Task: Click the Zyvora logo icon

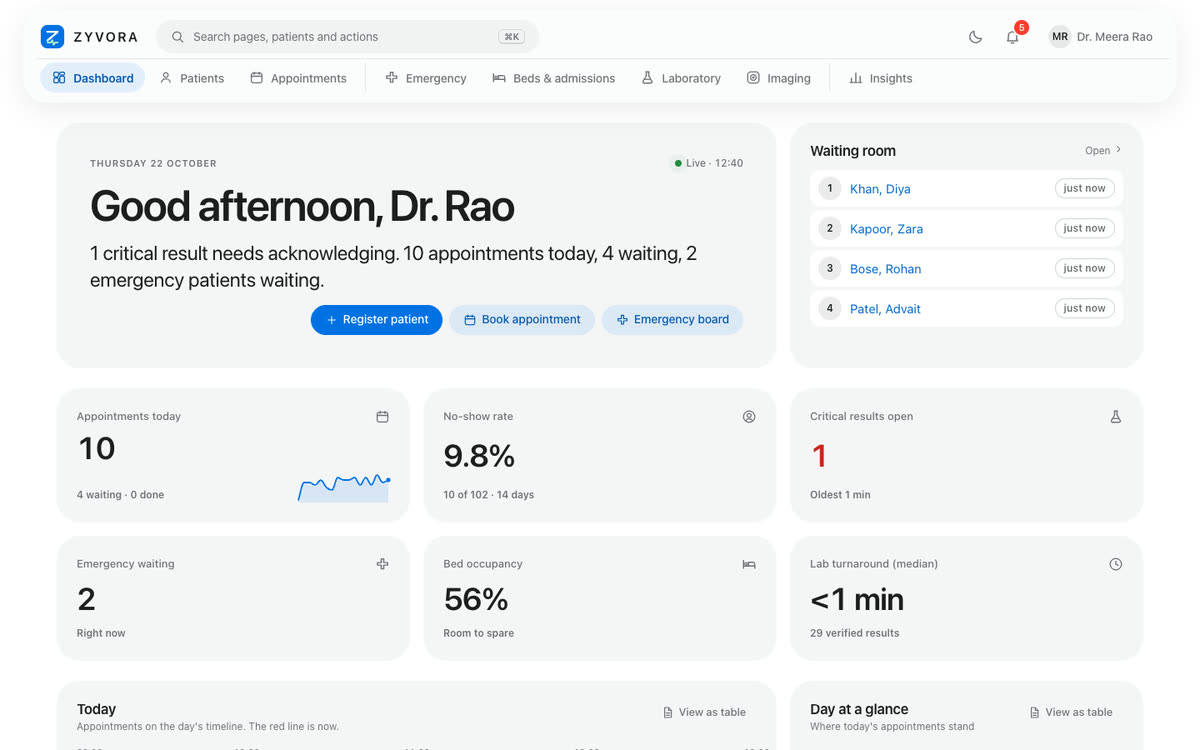Action: (52, 37)
